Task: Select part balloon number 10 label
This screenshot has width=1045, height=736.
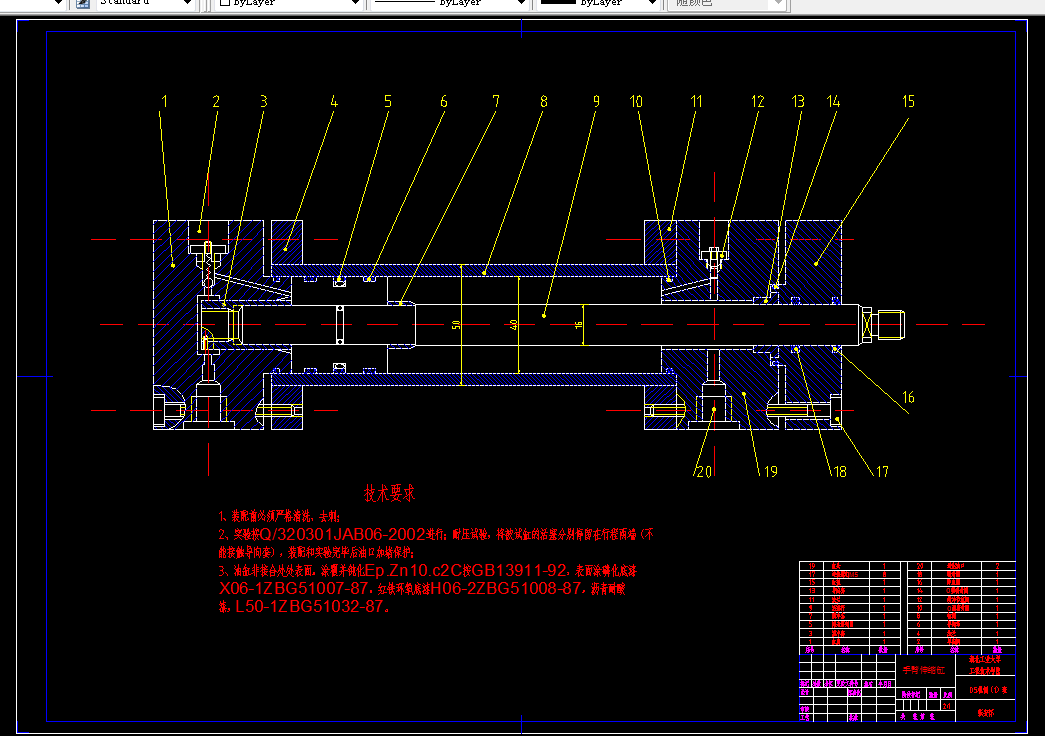Action: pos(636,101)
